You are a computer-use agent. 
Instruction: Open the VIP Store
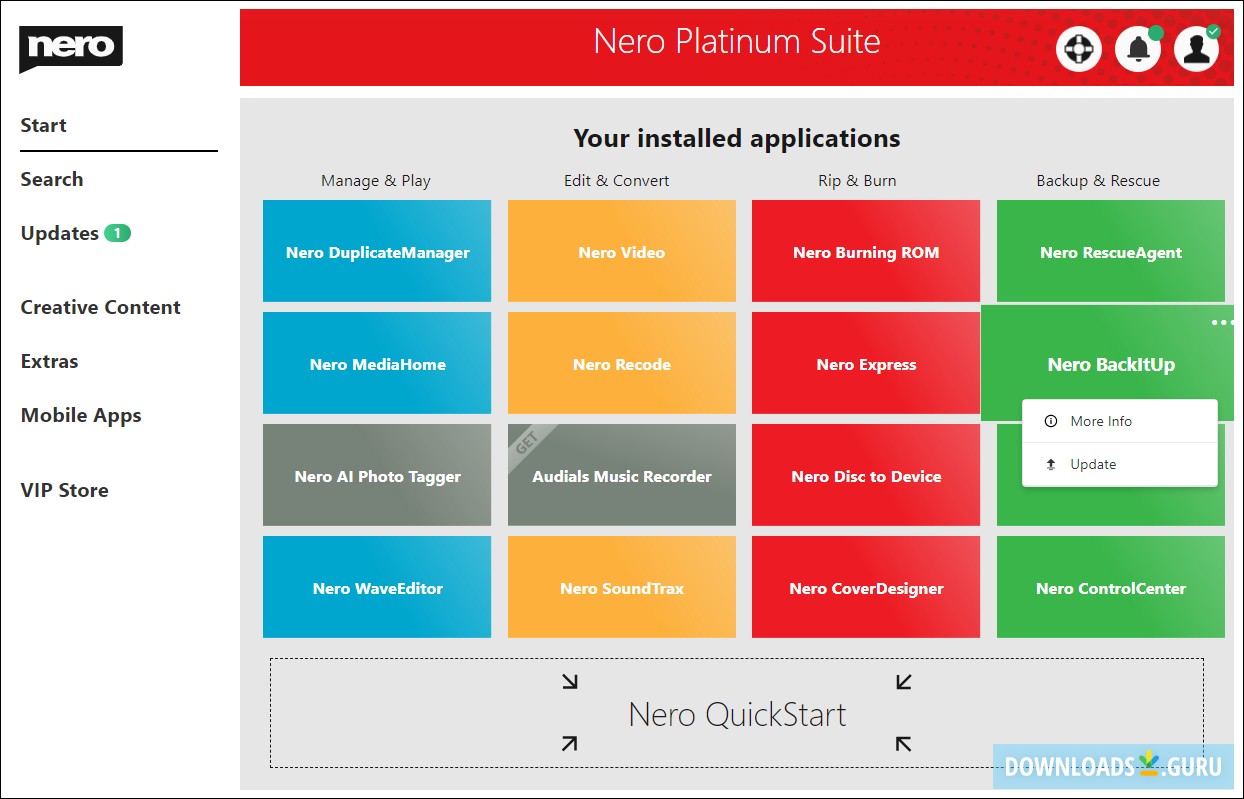tap(64, 490)
